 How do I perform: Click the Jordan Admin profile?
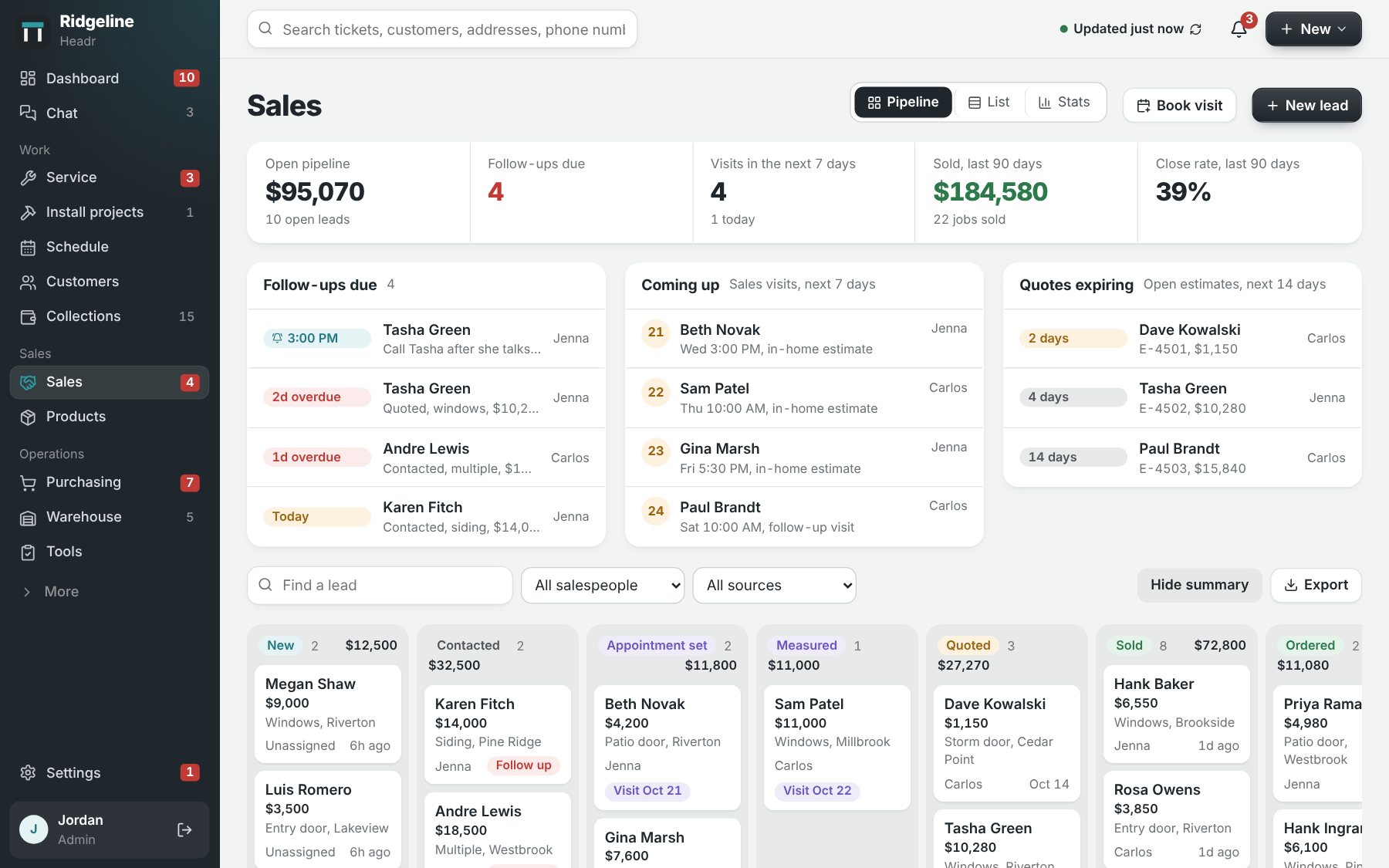click(x=110, y=830)
